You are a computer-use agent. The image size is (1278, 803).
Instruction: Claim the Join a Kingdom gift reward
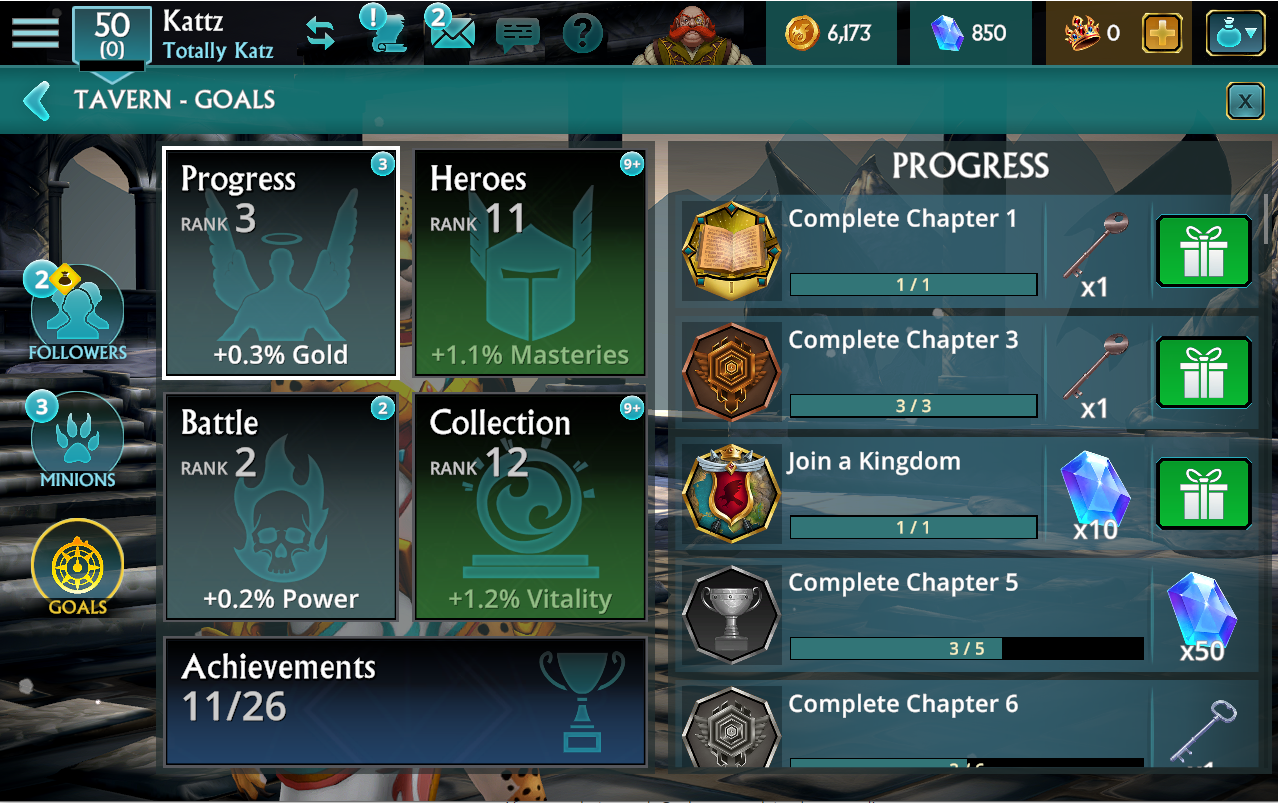(1204, 494)
